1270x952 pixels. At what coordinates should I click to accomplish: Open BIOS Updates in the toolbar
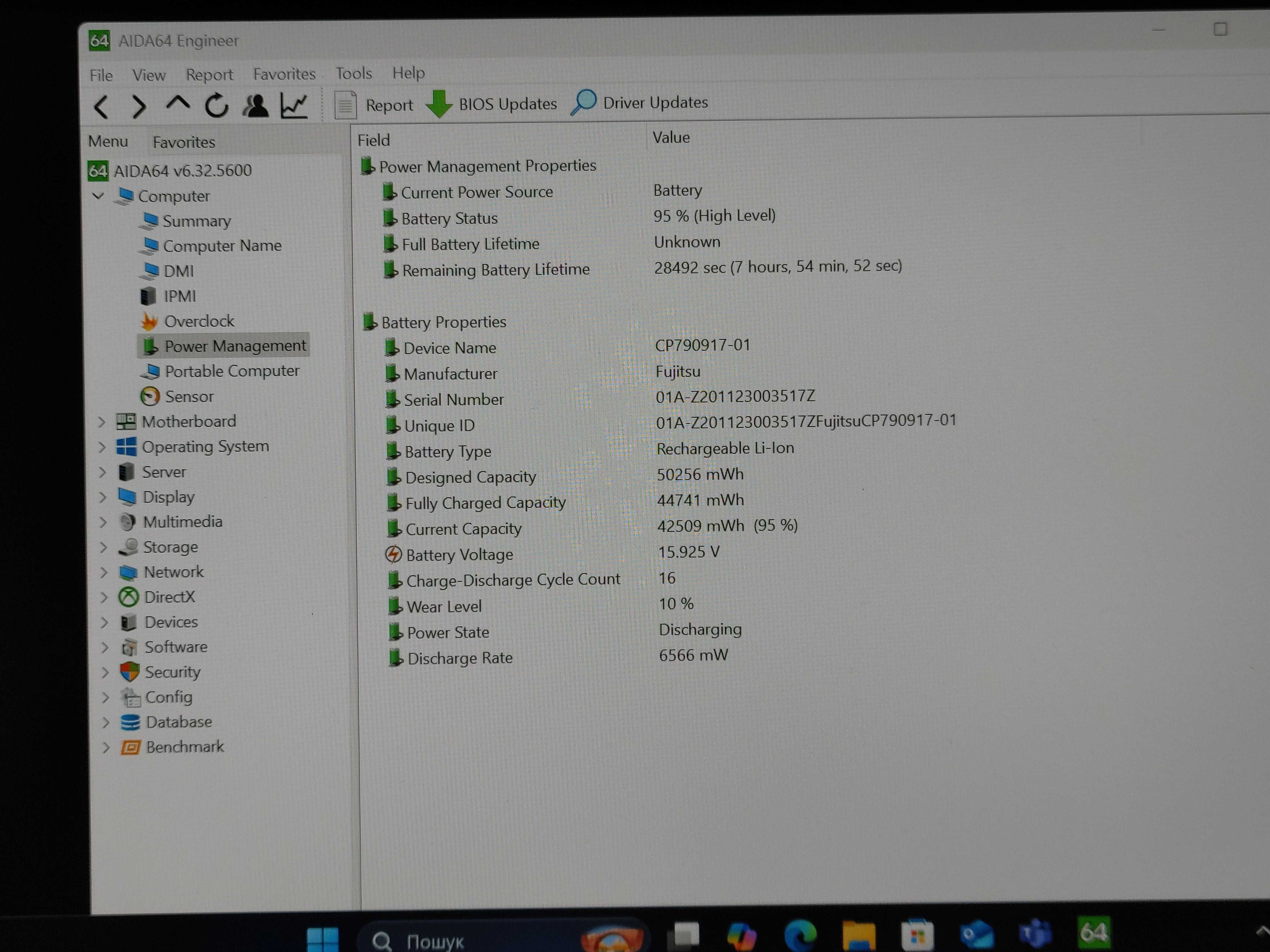[x=491, y=104]
